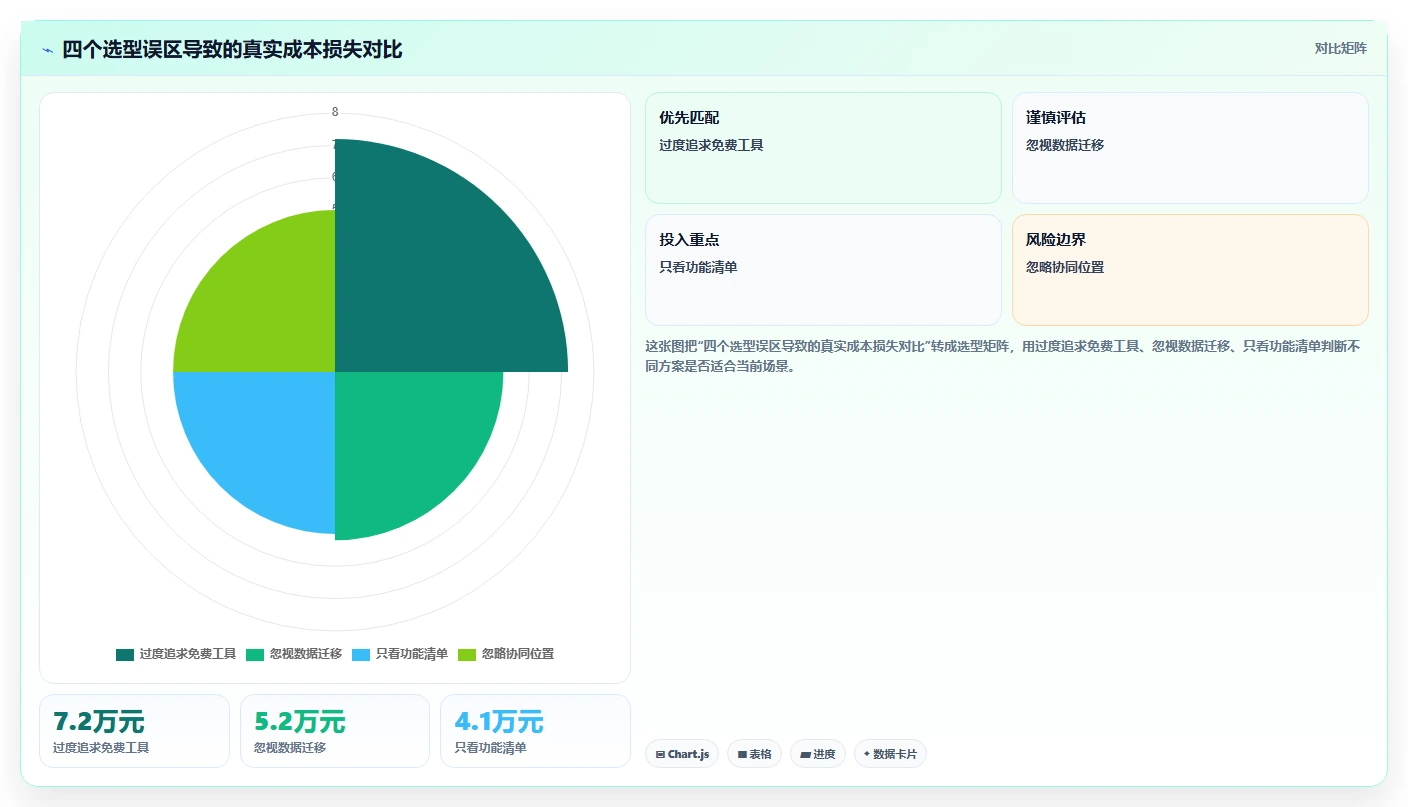The height and width of the screenshot is (807, 1408).
Task: Click the 只看功能清单 label under 4.1万元
Action: click(x=490, y=747)
